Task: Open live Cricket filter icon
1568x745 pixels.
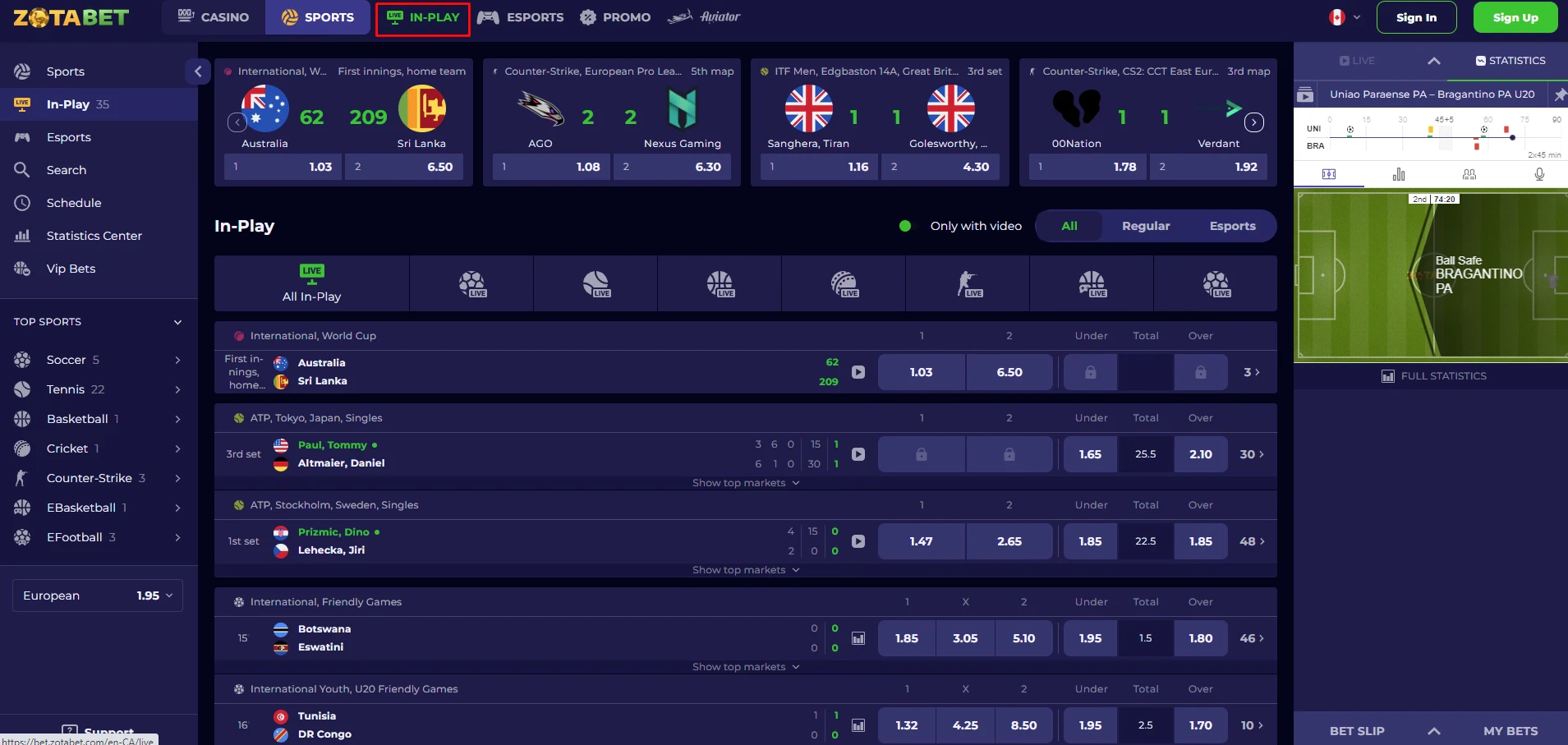Action: tap(844, 283)
